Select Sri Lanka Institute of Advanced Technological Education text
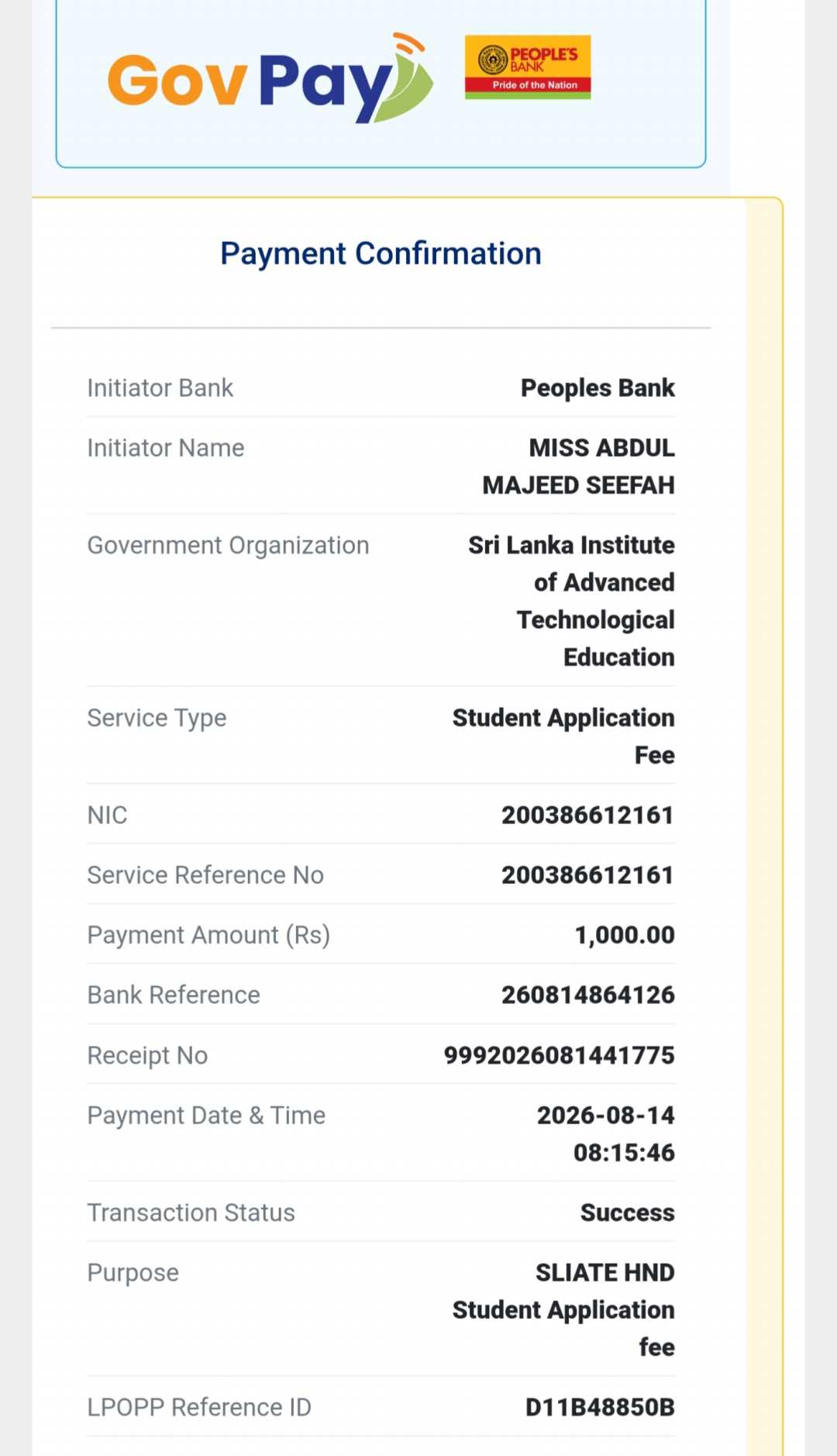Viewport: 837px width, 1456px height. point(571,601)
